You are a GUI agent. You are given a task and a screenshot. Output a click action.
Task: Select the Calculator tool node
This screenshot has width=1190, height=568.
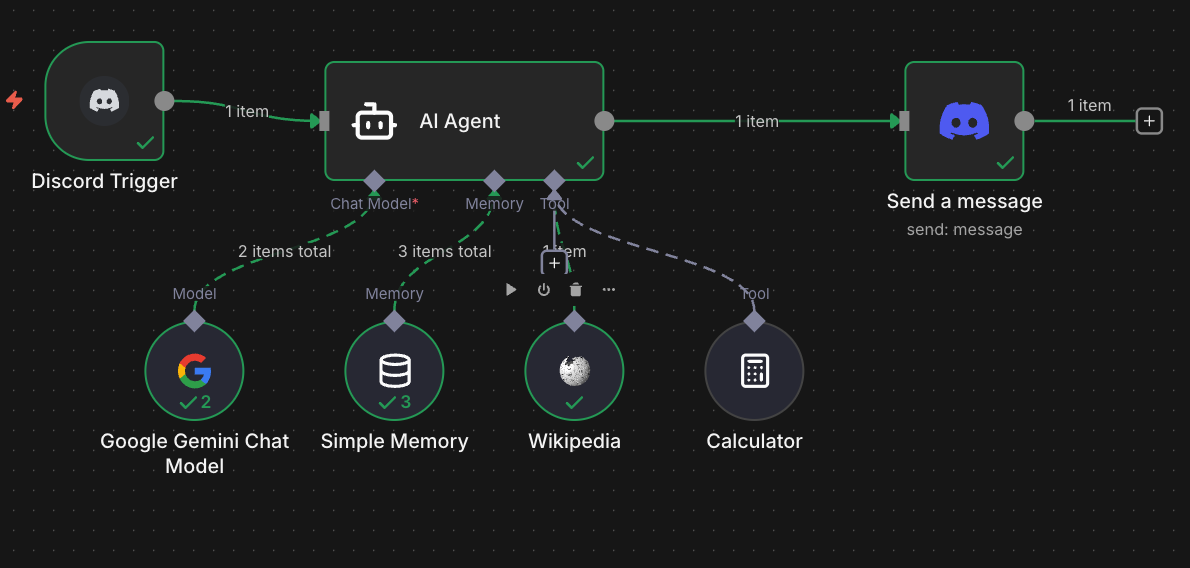[x=754, y=371]
